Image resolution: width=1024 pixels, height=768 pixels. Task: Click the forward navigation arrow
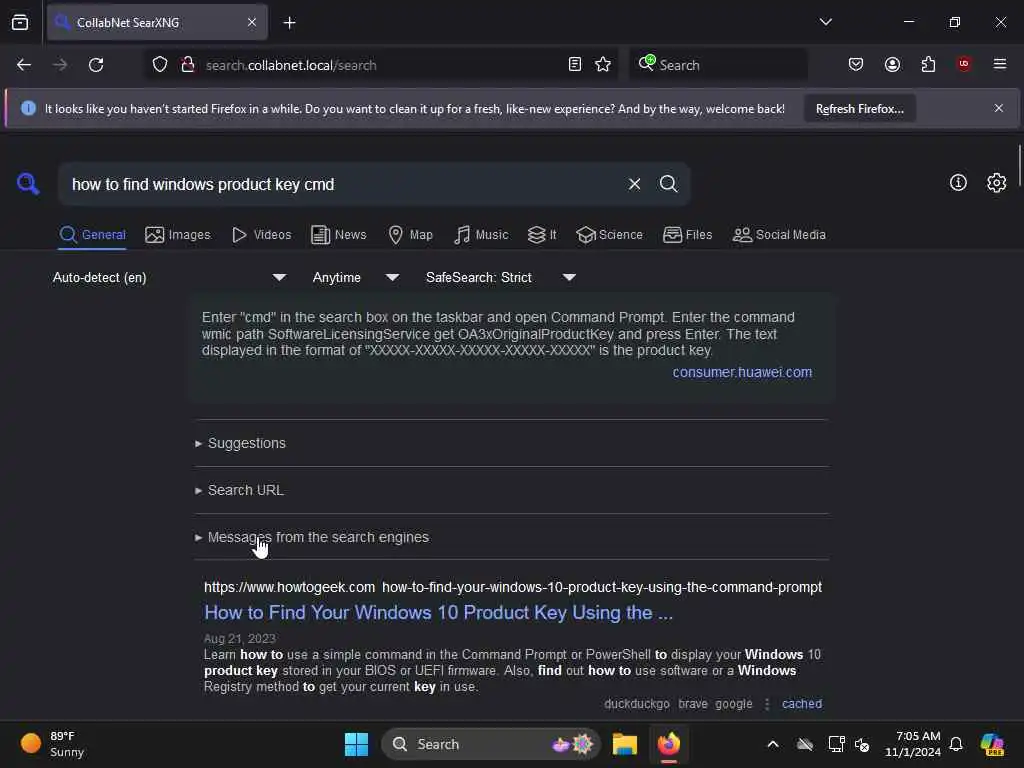[x=60, y=65]
